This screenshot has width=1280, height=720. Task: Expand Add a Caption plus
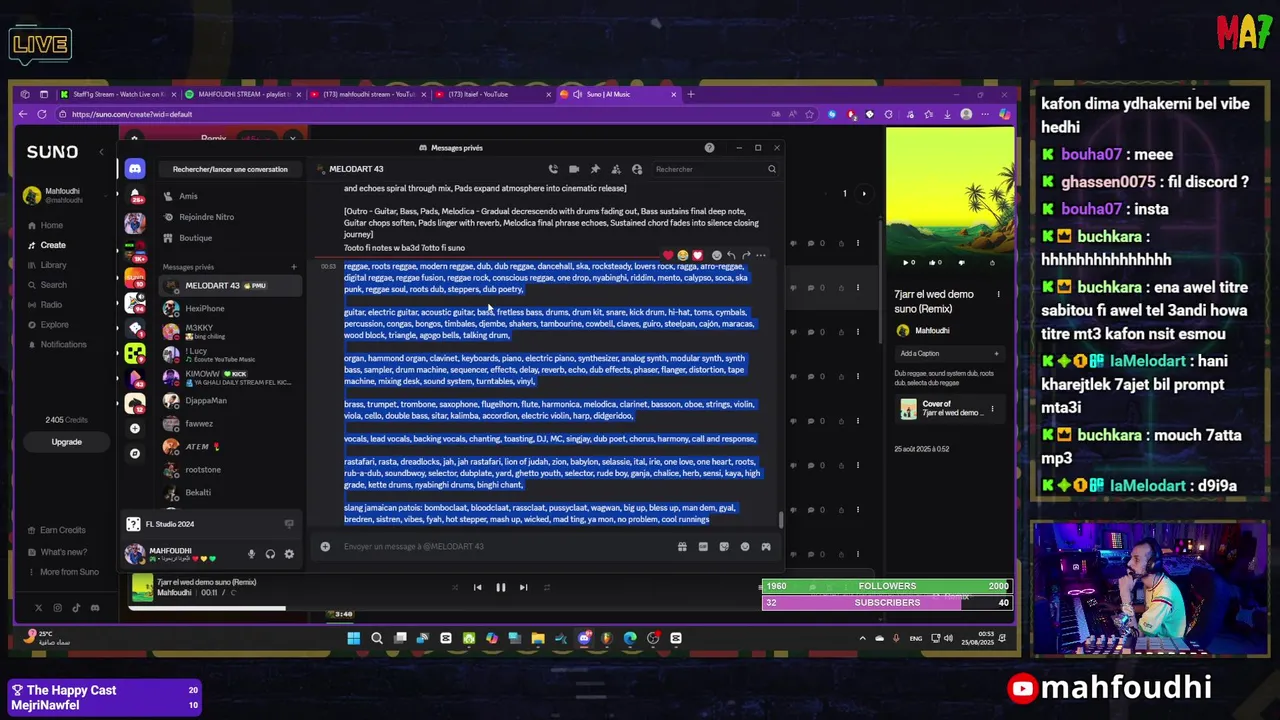(996, 353)
